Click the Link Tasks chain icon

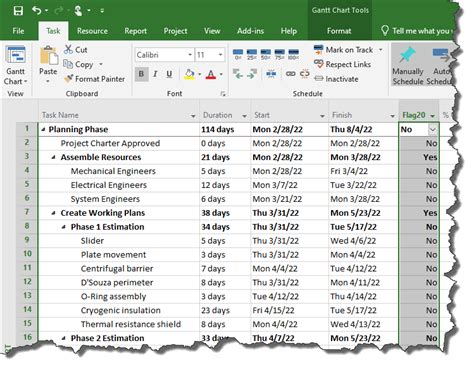point(290,74)
